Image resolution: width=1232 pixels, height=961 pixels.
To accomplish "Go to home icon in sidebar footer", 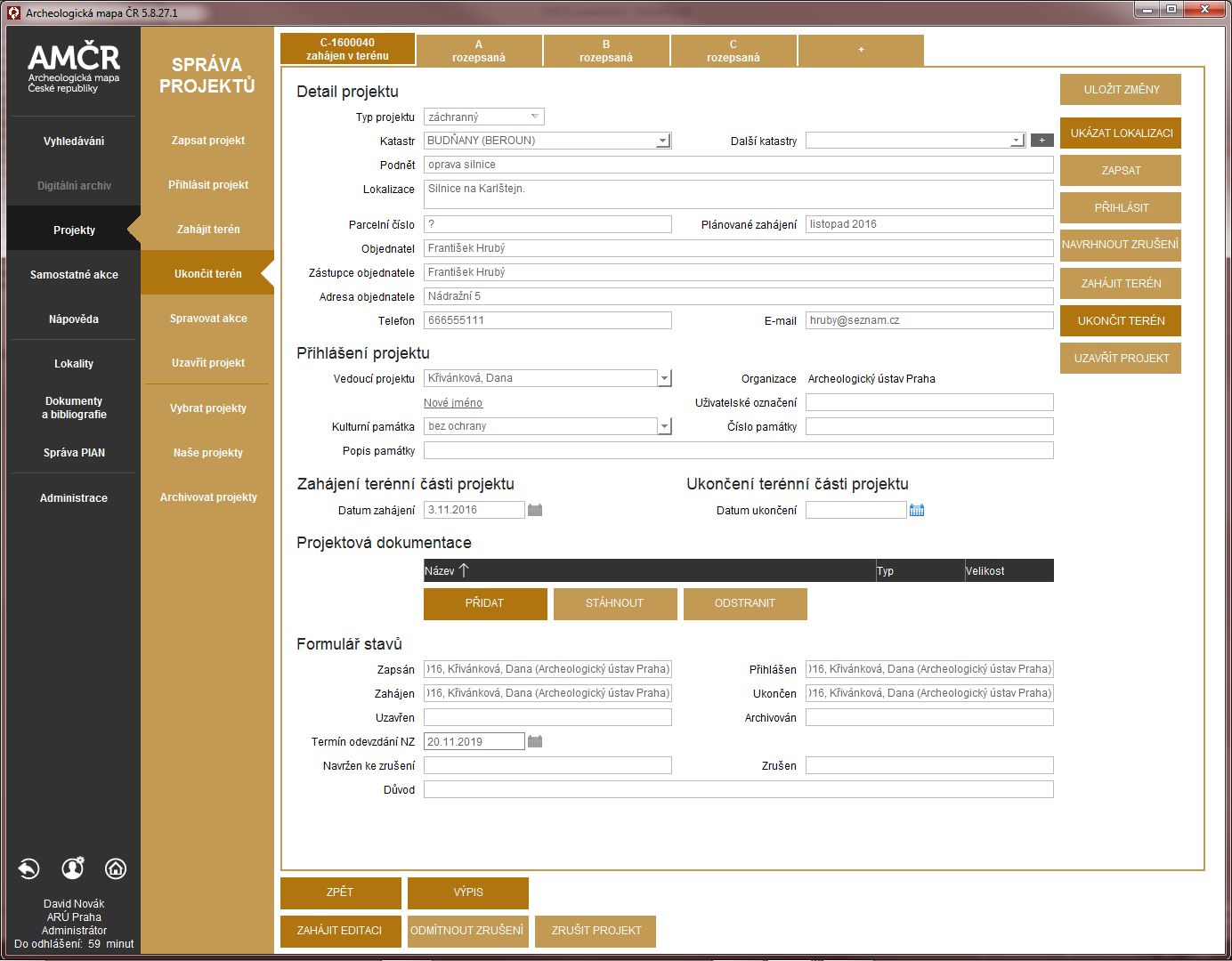I will (116, 868).
